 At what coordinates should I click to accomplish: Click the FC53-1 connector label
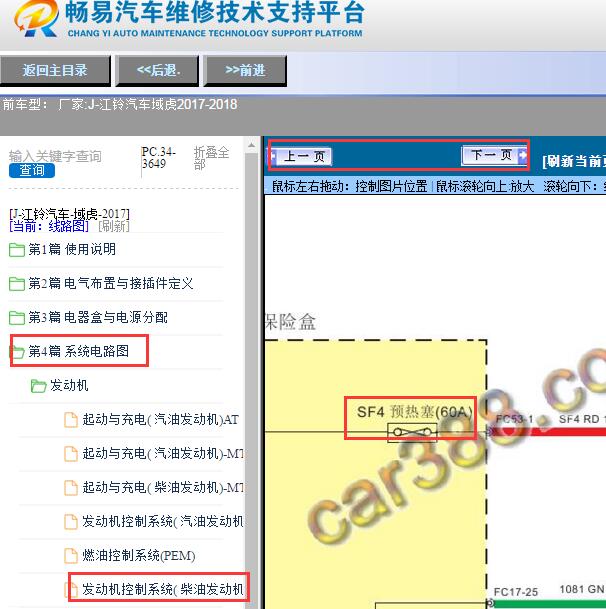coord(514,419)
